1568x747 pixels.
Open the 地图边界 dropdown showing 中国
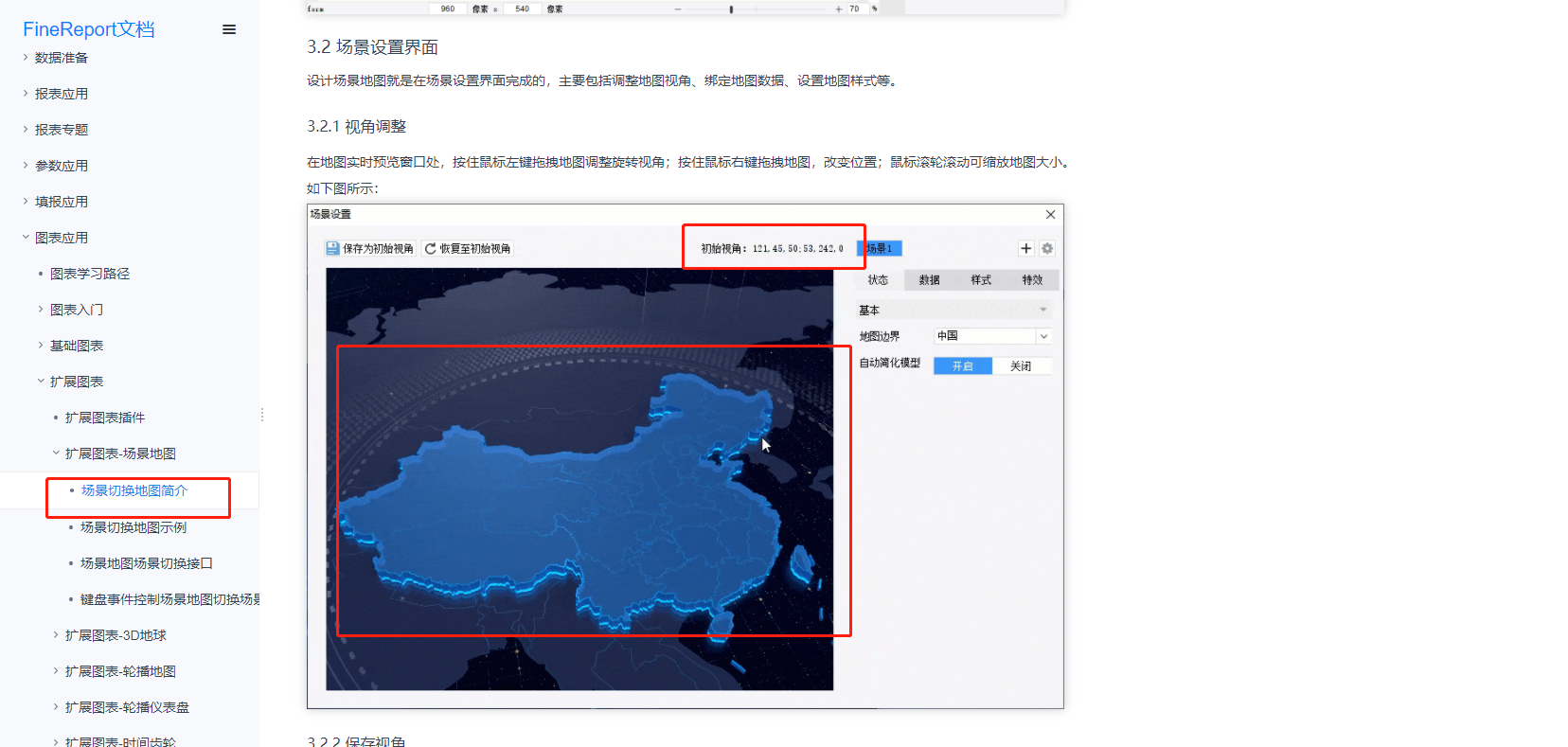pyautogui.click(x=1043, y=336)
